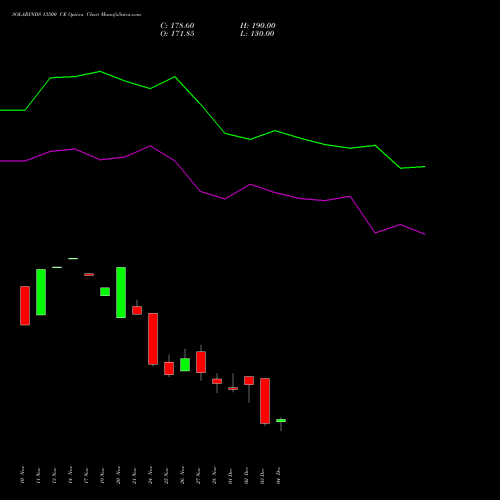Click the SOLARINDS 13500 CE chart title

tap(76, 15)
